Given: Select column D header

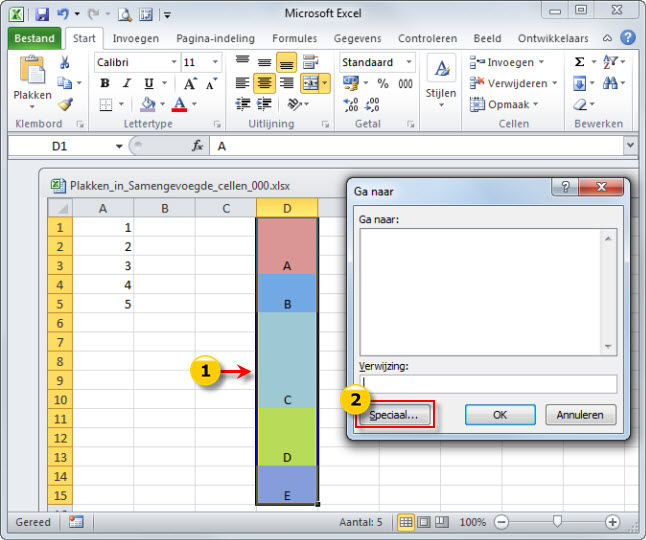Looking at the screenshot, I should (287, 208).
